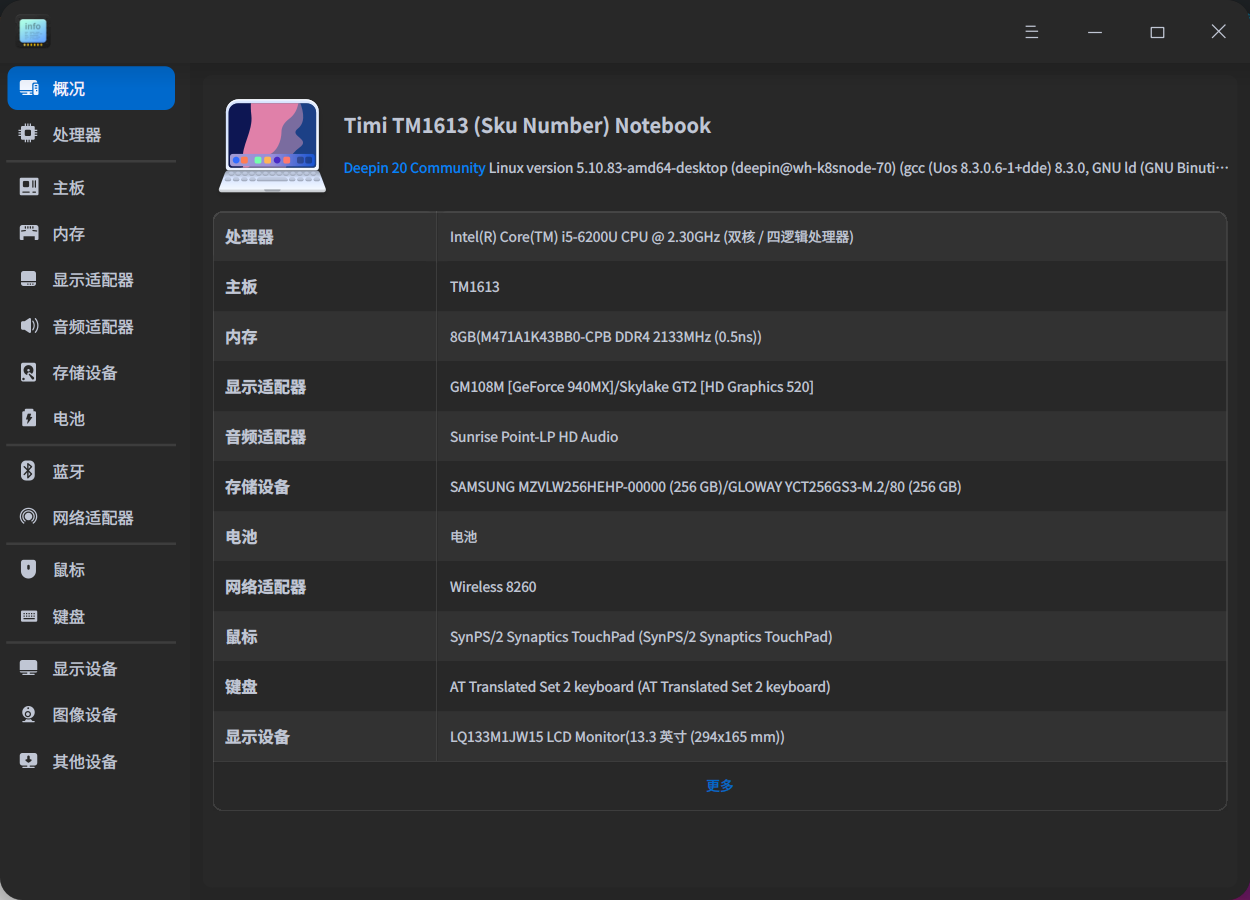Open the device info app logo icon
Screen dimensions: 1250x900
(32, 31)
